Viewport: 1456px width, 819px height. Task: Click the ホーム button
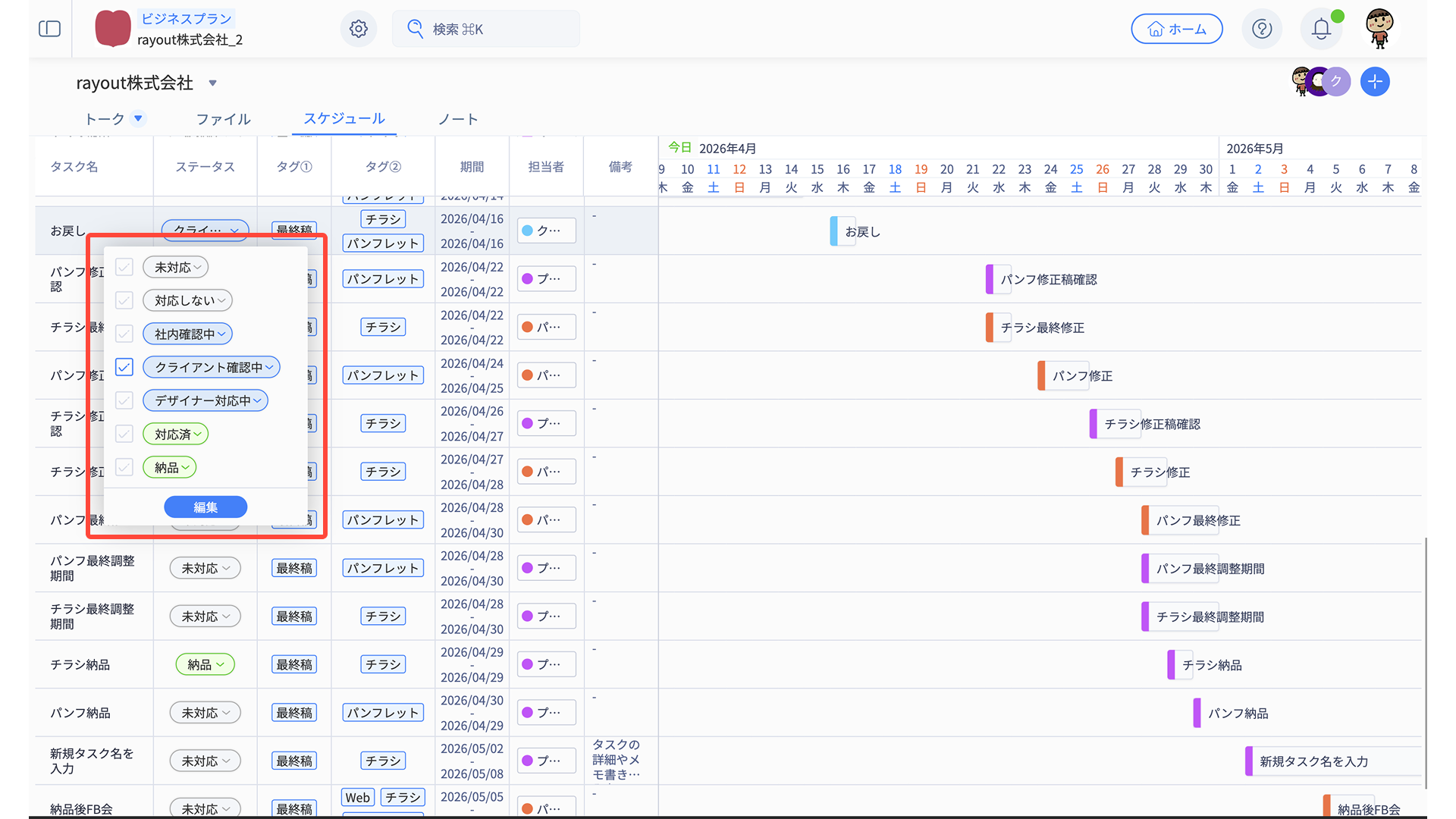click(x=1176, y=29)
